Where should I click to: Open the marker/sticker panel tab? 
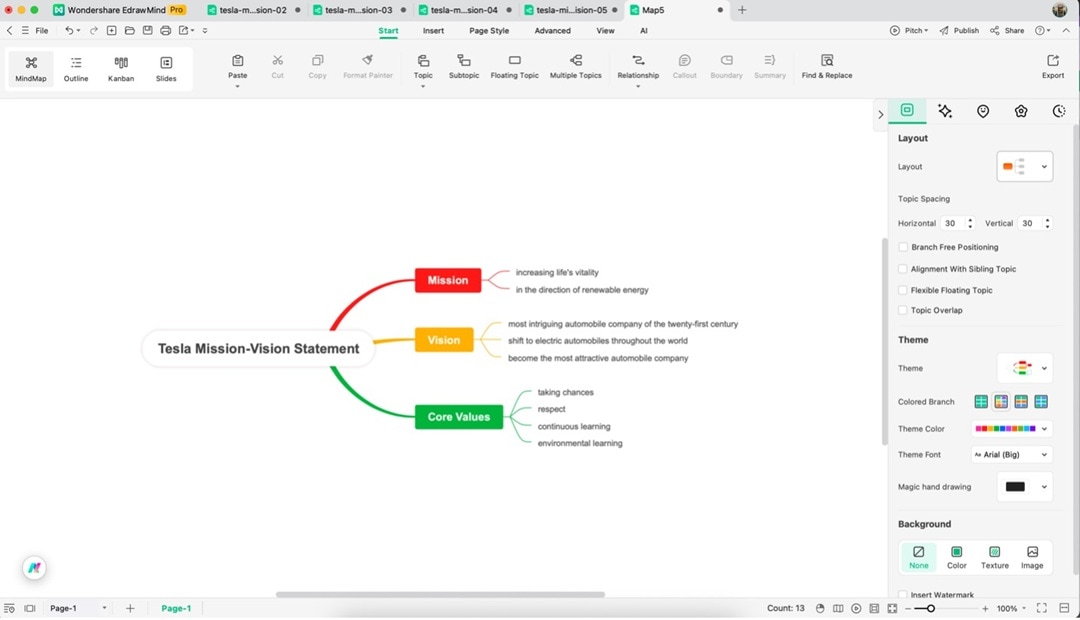(983, 111)
